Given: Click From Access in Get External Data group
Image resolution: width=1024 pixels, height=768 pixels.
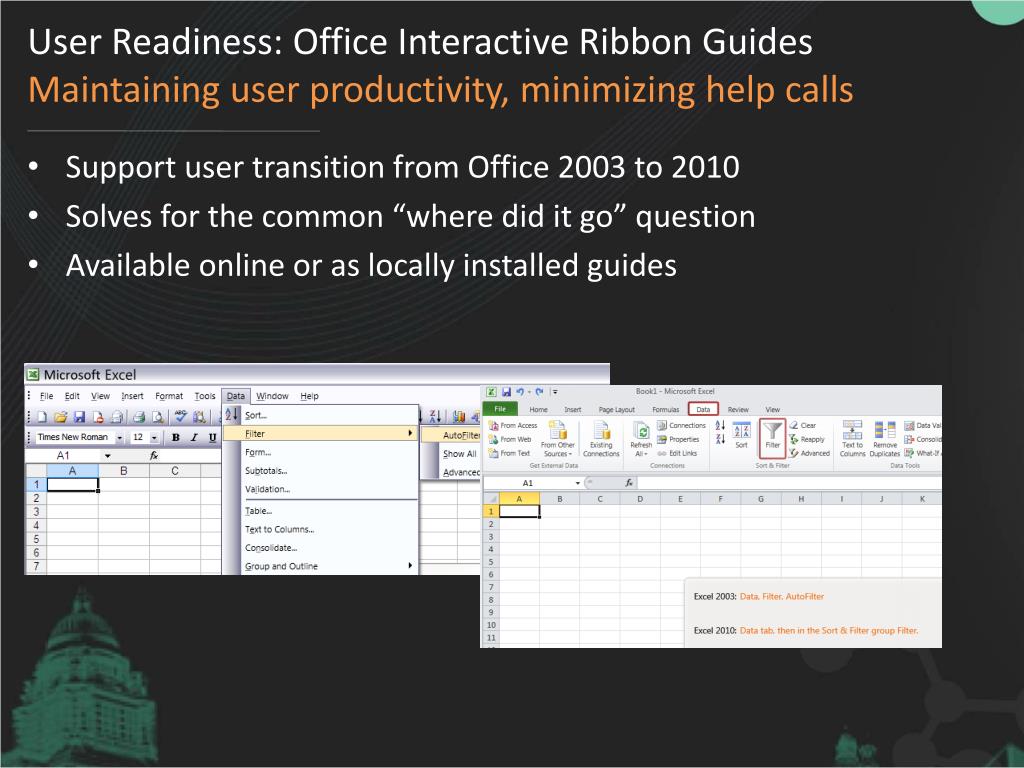Looking at the screenshot, I should (x=513, y=425).
